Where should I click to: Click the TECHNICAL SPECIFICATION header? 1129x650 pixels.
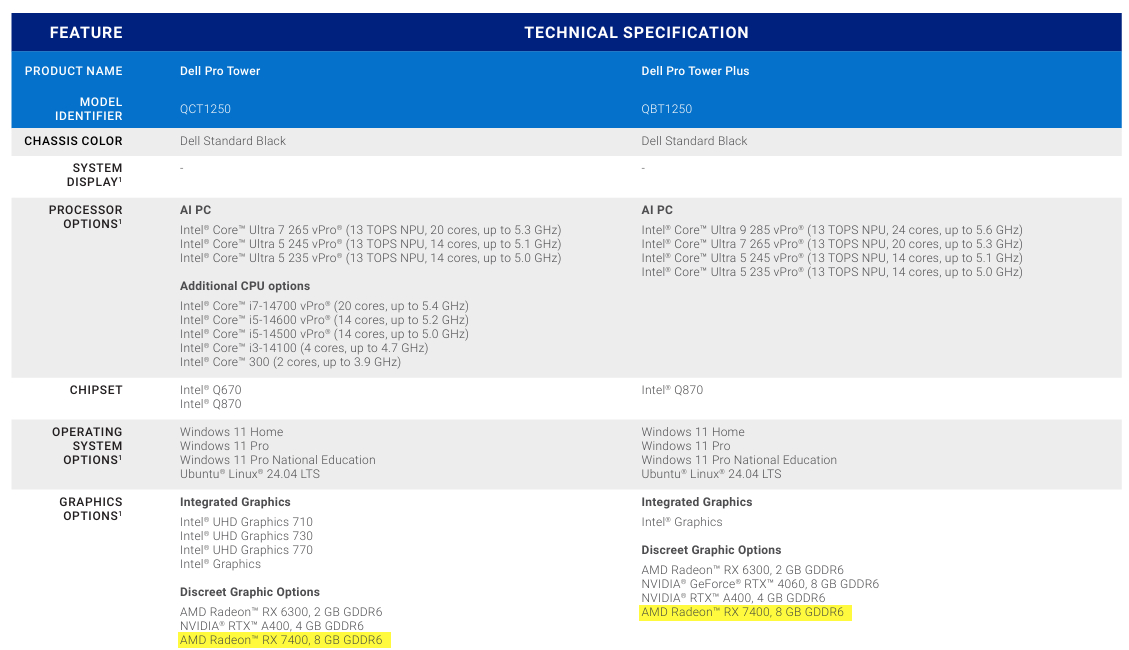tap(636, 32)
